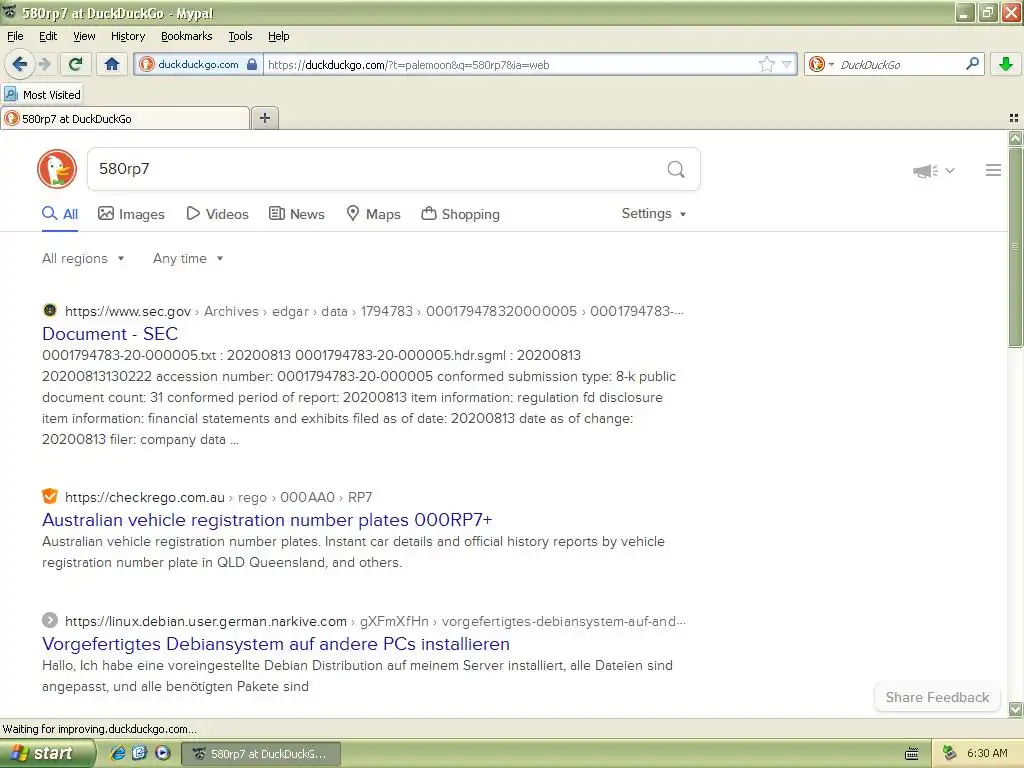
Task: Click the magnifier in the browser search box
Action: click(972, 64)
